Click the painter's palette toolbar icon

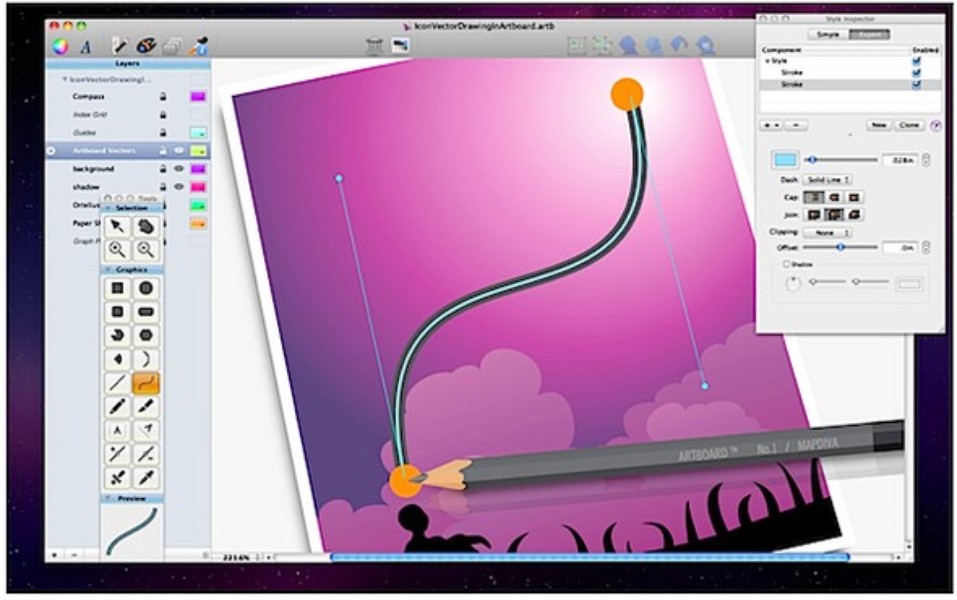coord(146,45)
